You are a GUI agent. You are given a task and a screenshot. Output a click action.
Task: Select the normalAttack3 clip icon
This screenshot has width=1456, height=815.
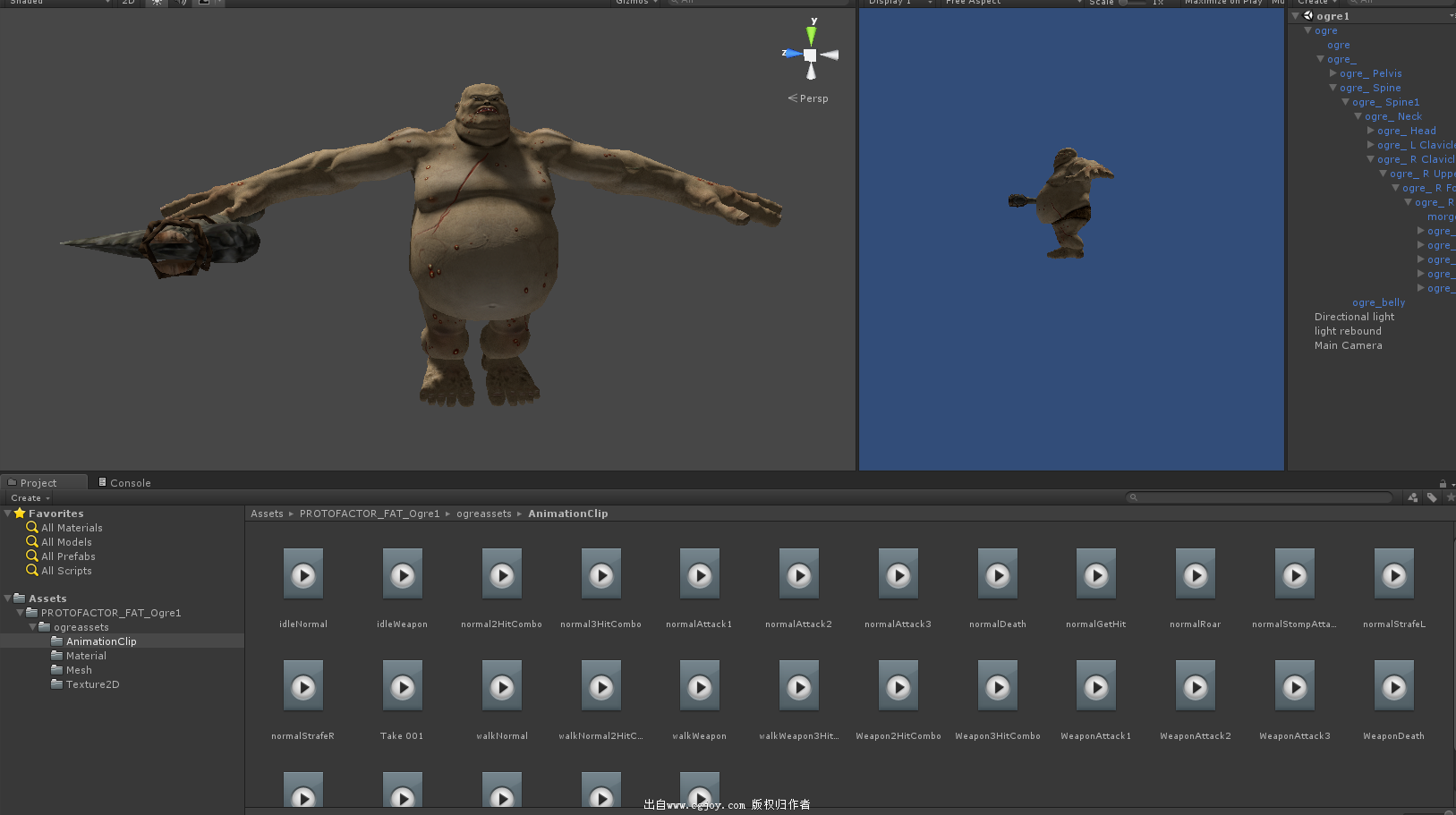[898, 573]
